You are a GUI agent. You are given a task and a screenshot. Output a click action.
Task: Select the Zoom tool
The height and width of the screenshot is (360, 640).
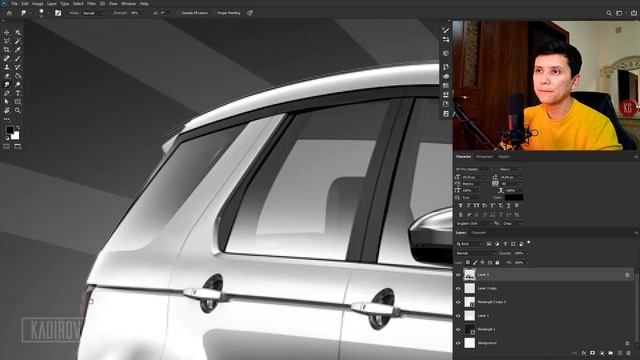[18, 110]
